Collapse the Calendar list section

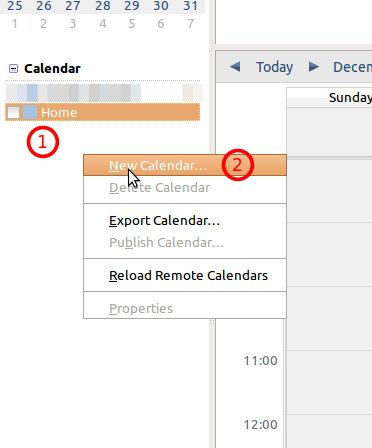(x=13, y=69)
